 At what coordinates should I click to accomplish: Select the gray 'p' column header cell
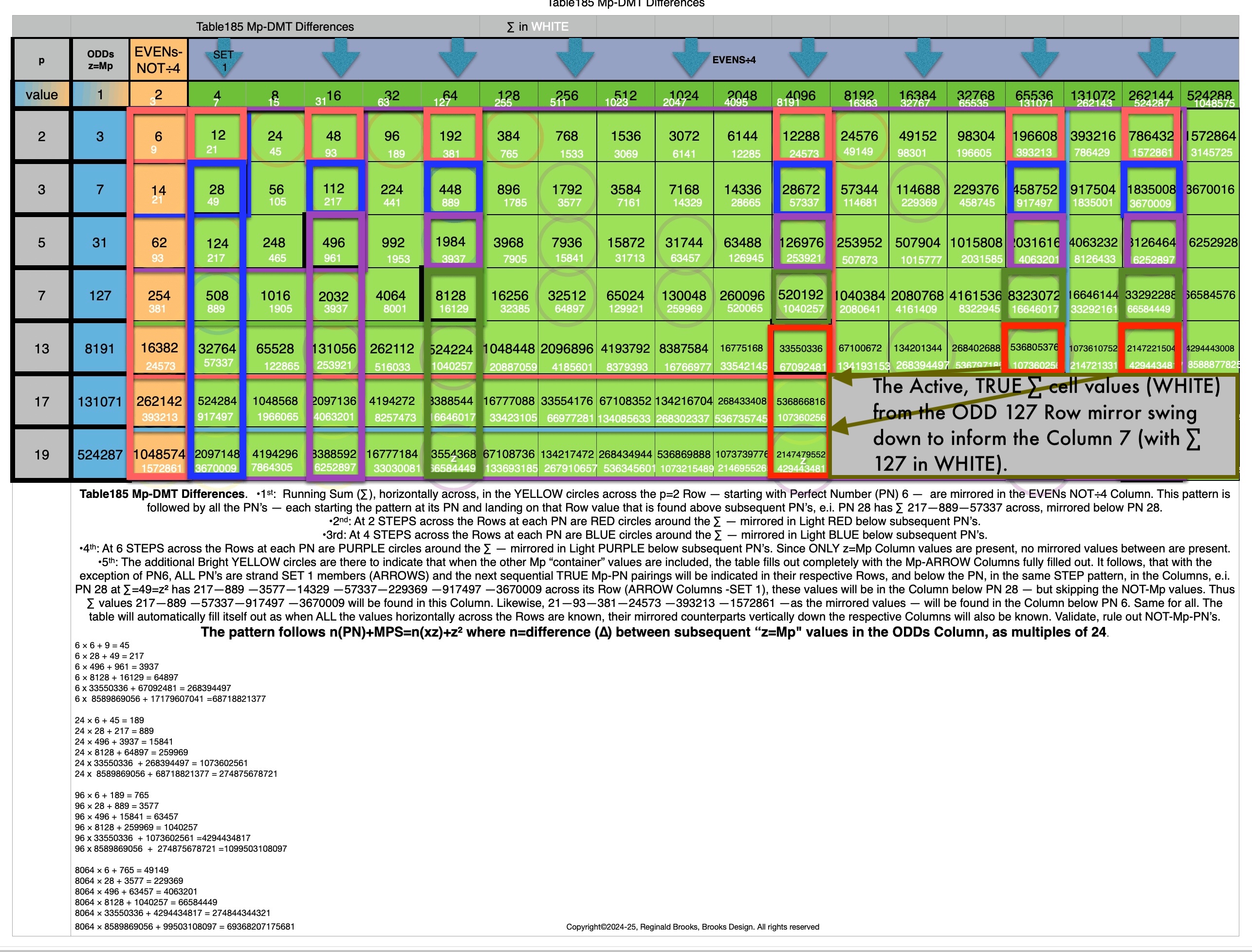point(41,60)
